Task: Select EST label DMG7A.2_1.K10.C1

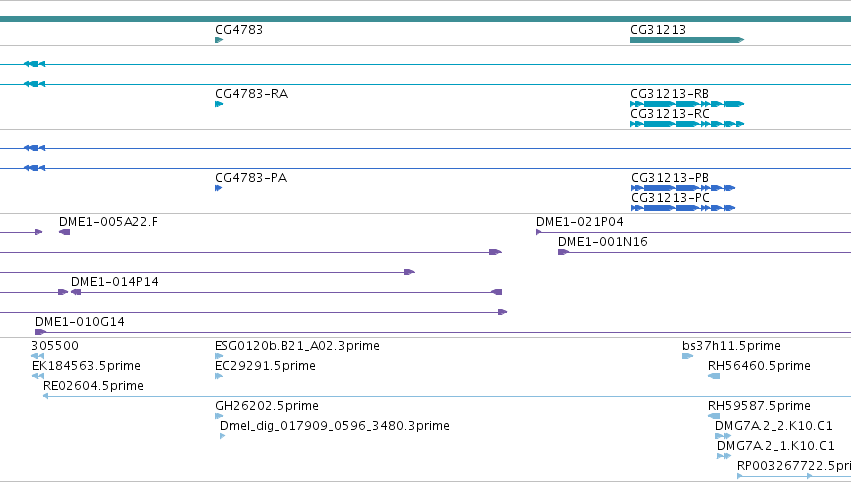Action: [776, 447]
